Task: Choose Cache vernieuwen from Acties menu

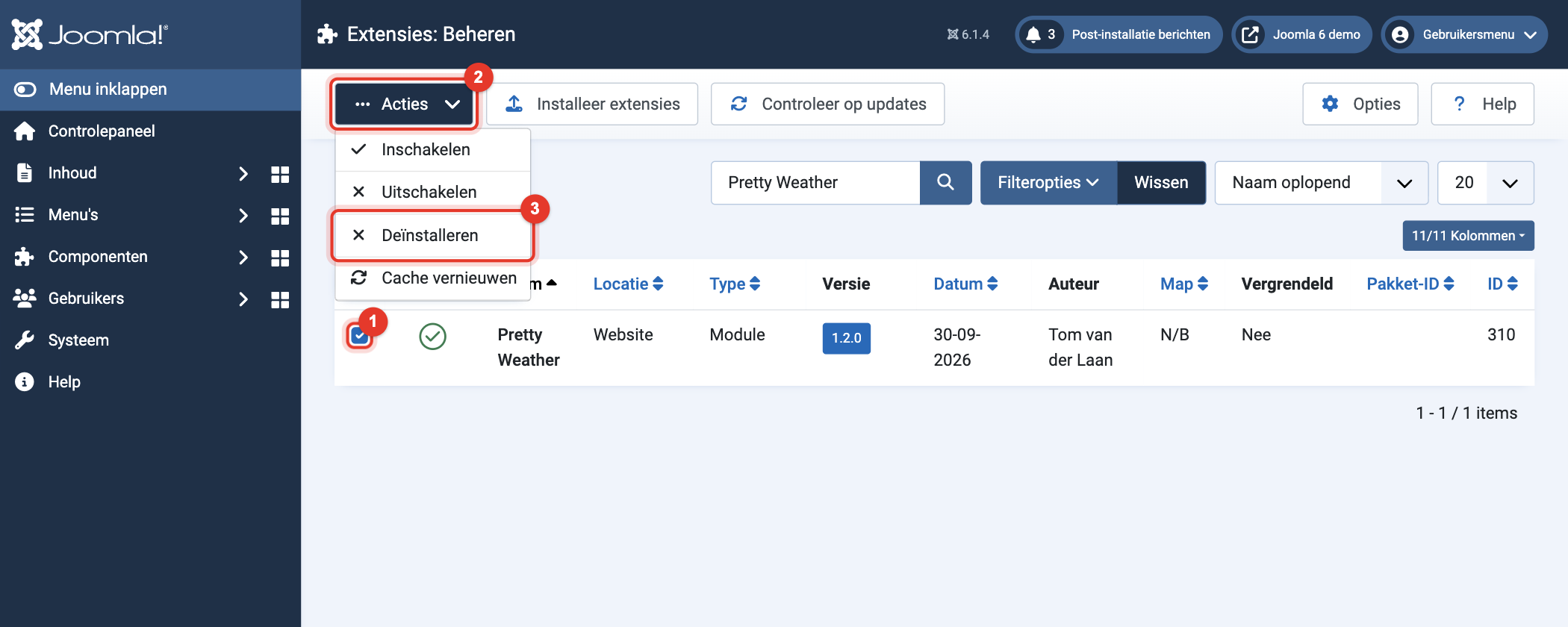Action: [x=433, y=278]
